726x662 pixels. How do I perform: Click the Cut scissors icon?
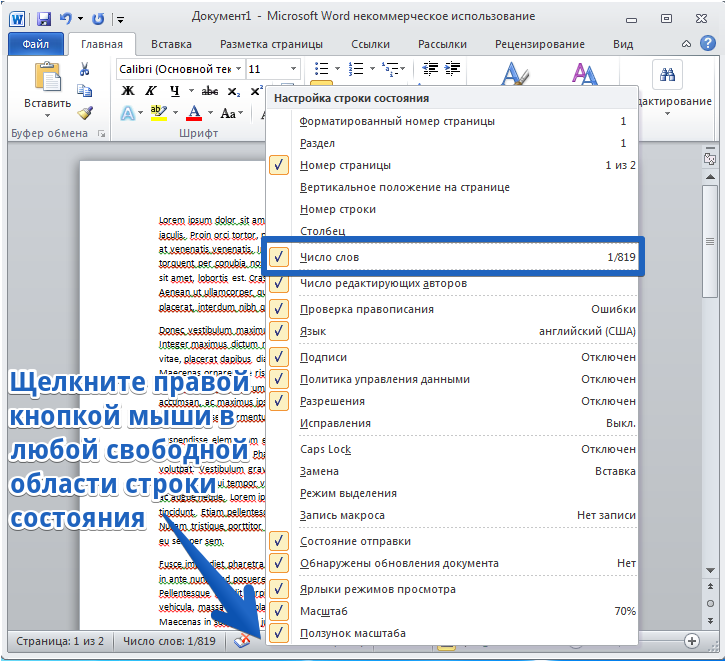click(84, 69)
